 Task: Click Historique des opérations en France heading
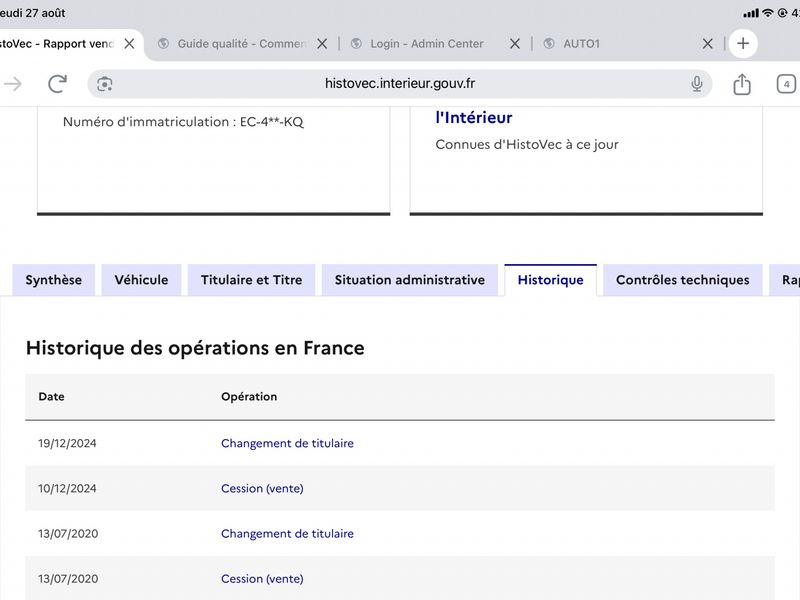[x=195, y=348]
